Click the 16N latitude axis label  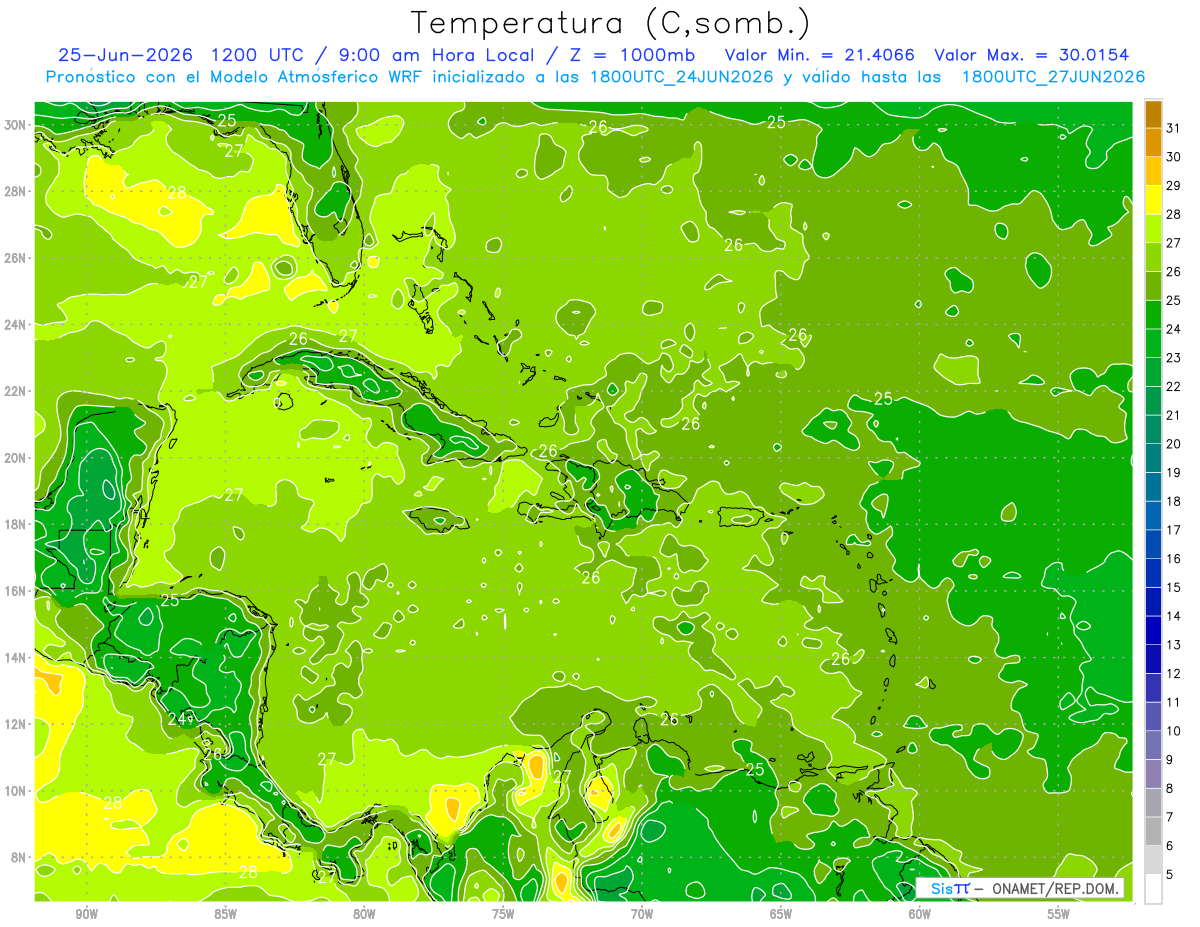[x=16, y=591]
